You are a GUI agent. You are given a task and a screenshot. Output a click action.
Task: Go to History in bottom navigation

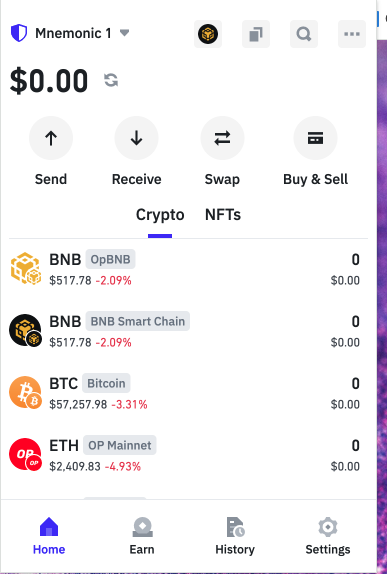[235, 536]
